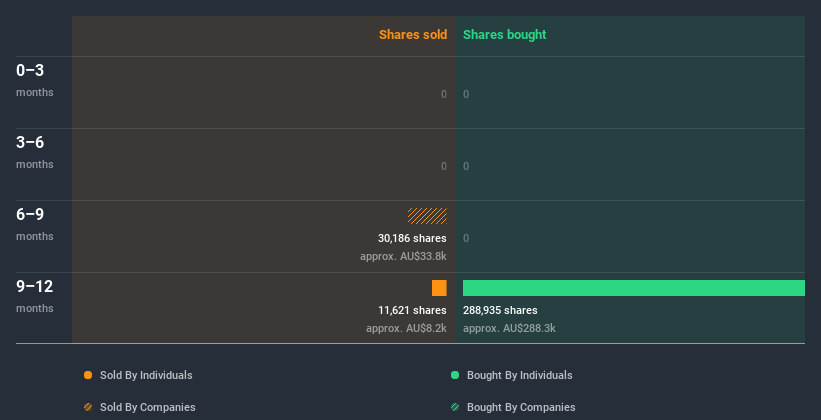Select the green bought bar in 9–12 months
The width and height of the screenshot is (821, 420).
634,288
